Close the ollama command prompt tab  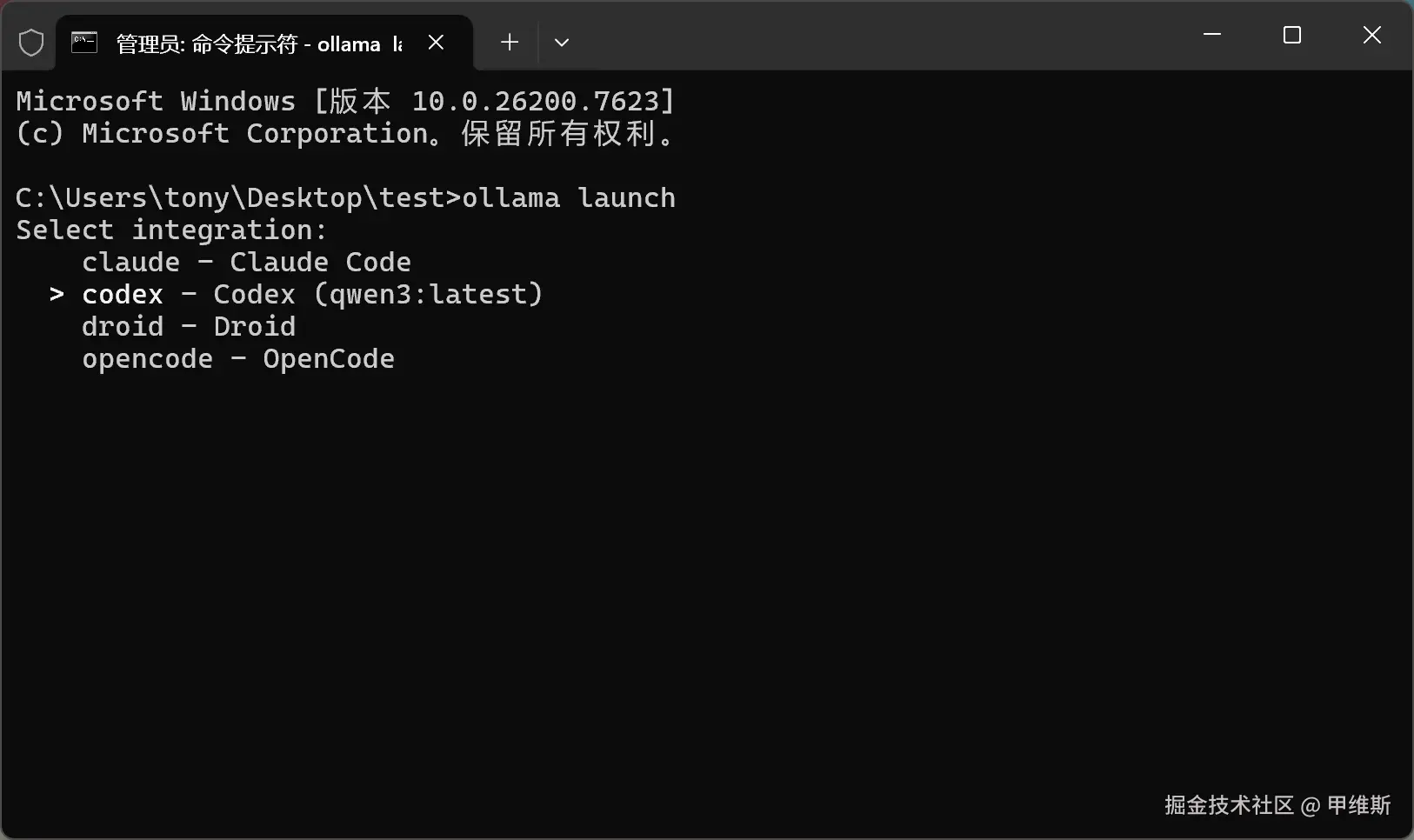coord(437,43)
